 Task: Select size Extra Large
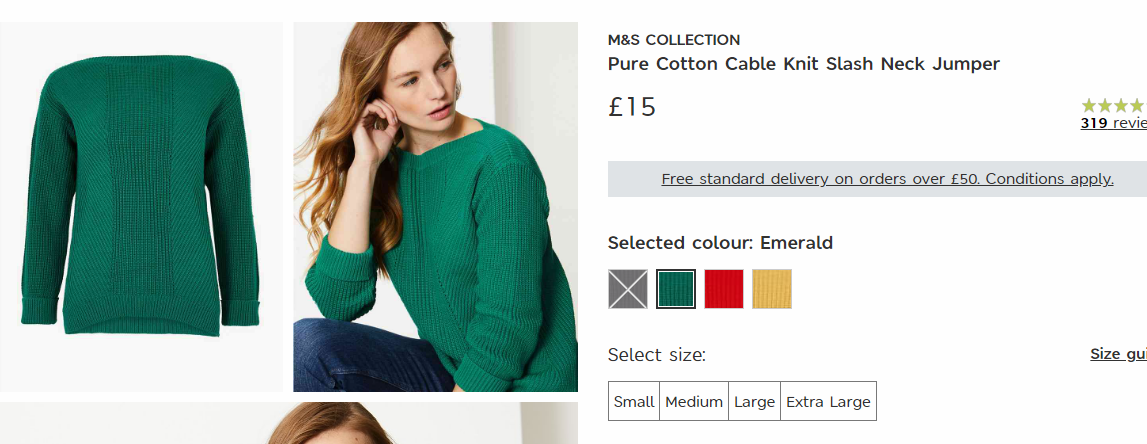pos(828,402)
